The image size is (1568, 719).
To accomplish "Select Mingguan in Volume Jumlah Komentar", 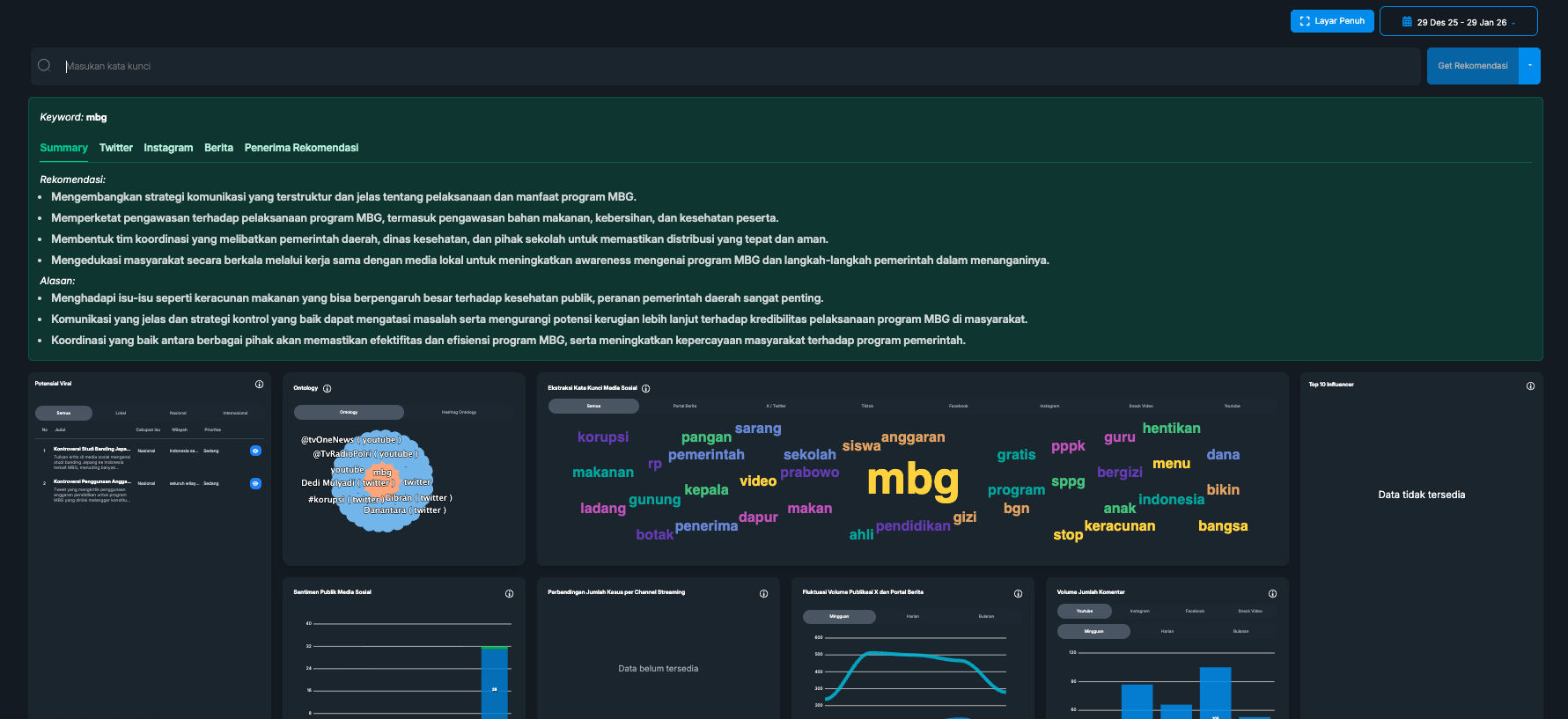I will 1093,631.
